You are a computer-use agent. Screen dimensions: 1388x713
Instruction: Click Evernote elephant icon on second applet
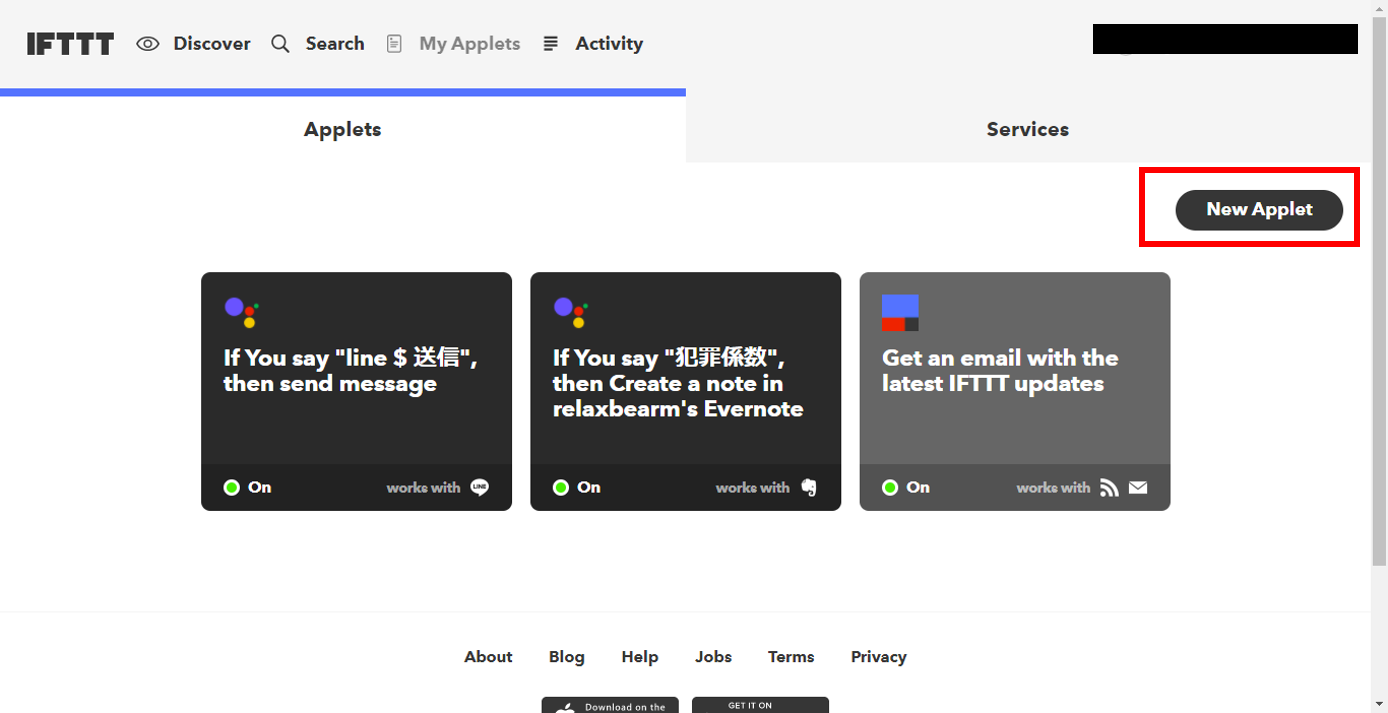point(809,488)
